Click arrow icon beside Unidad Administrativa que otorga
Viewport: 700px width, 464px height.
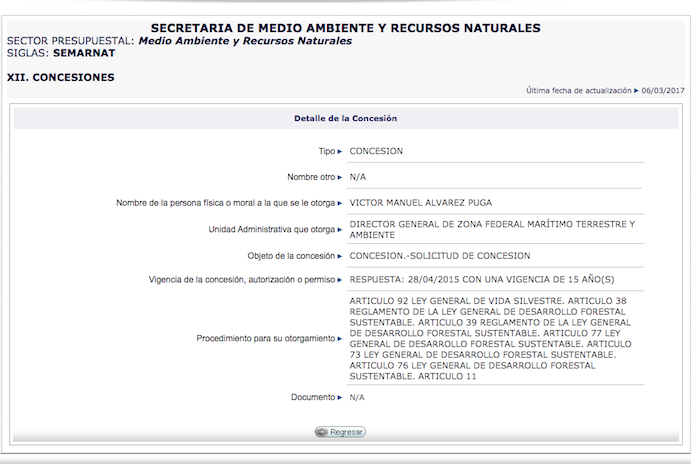coord(340,229)
